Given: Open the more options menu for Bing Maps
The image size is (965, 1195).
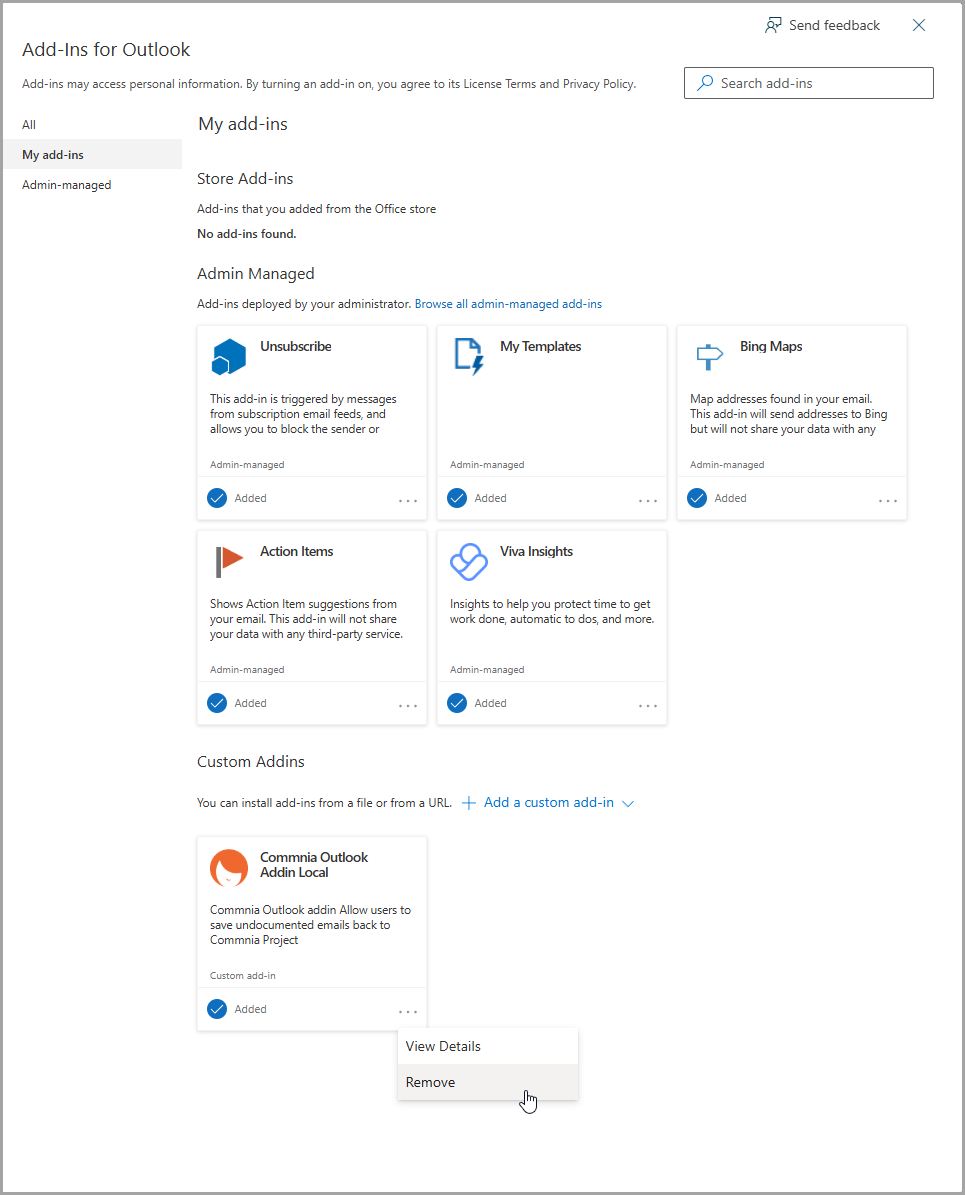Looking at the screenshot, I should pos(888,501).
